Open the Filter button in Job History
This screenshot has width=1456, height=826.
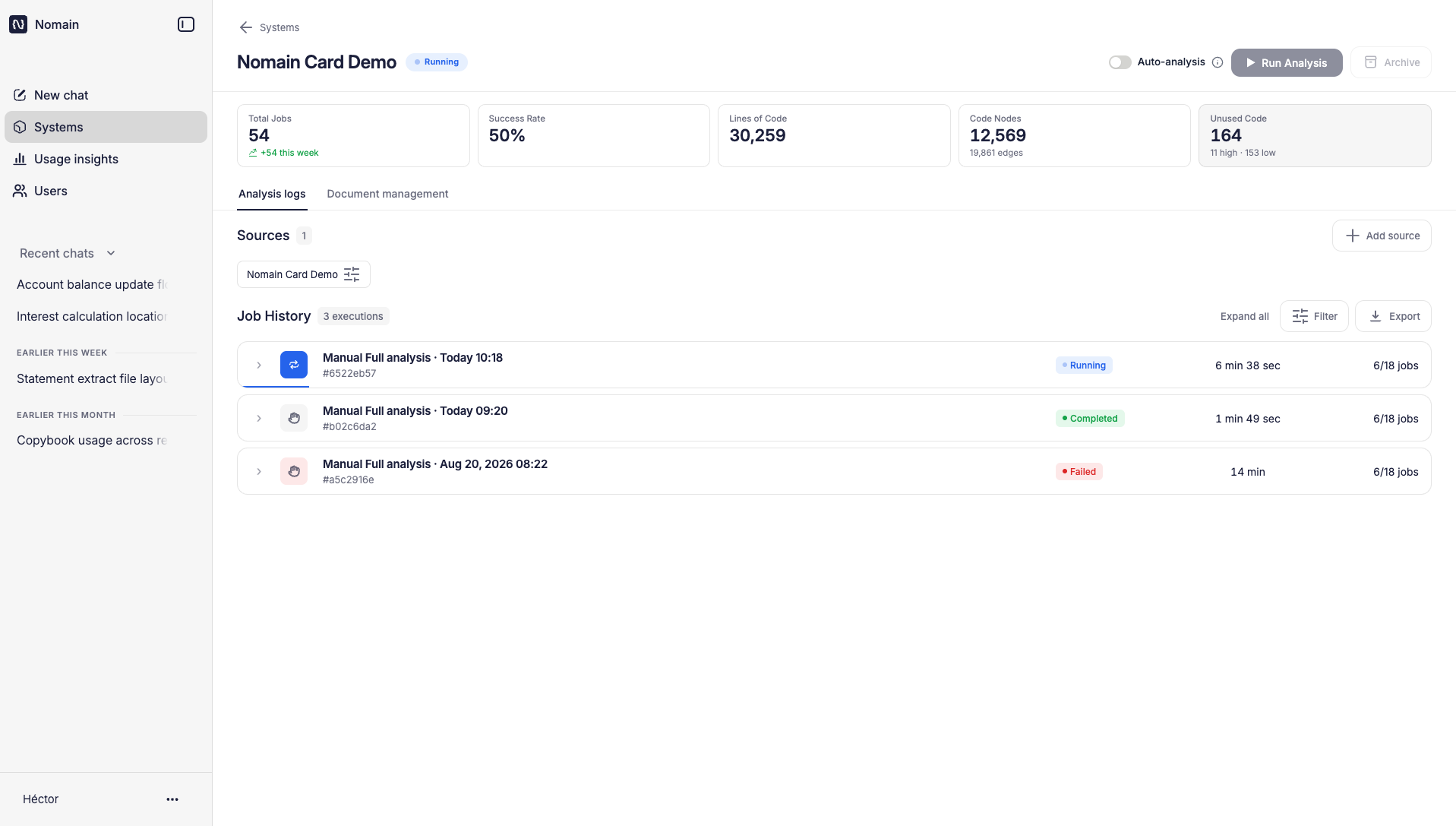coord(1314,316)
